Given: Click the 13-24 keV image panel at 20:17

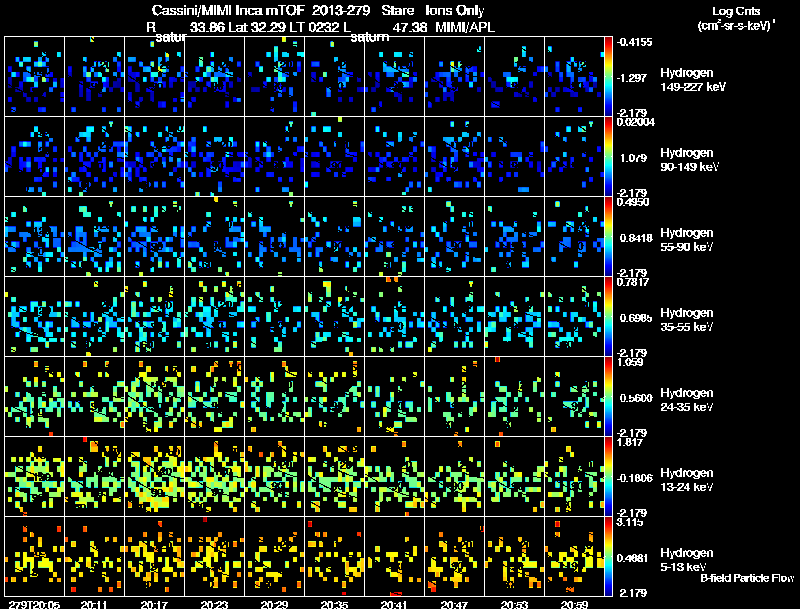Looking at the screenshot, I should coord(155,477).
